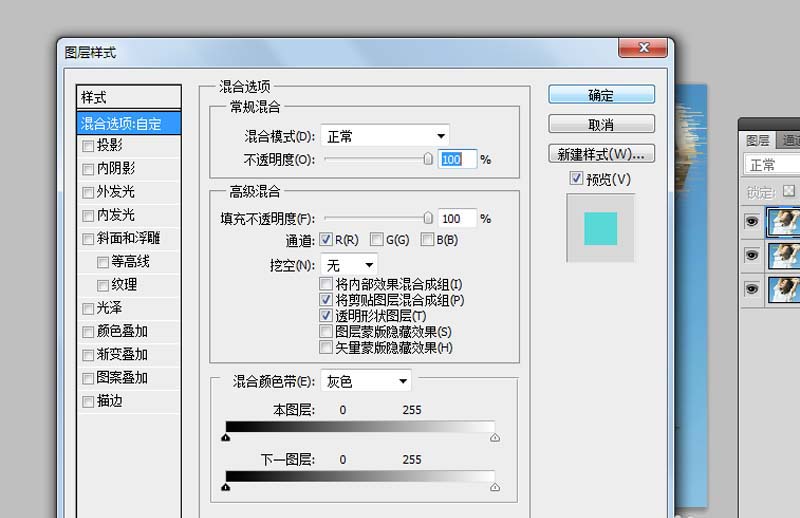Click 下一图层 white point slider triangle
Viewport: 800px width, 518px height.
[495, 487]
